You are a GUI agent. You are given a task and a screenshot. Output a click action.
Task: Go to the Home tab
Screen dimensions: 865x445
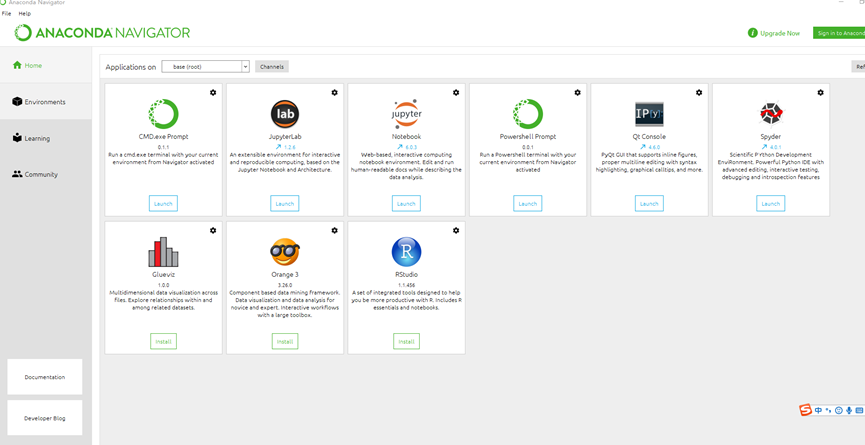46,65
